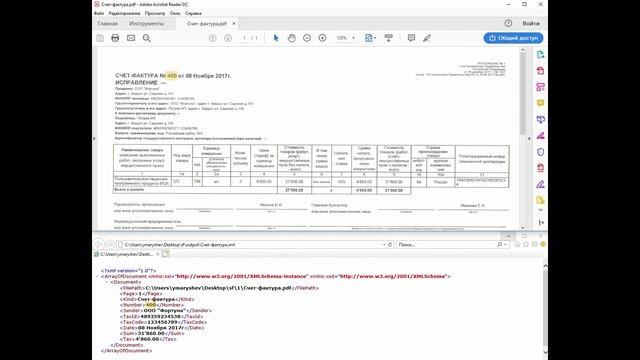Send file by email envelope icon

coord(131,38)
